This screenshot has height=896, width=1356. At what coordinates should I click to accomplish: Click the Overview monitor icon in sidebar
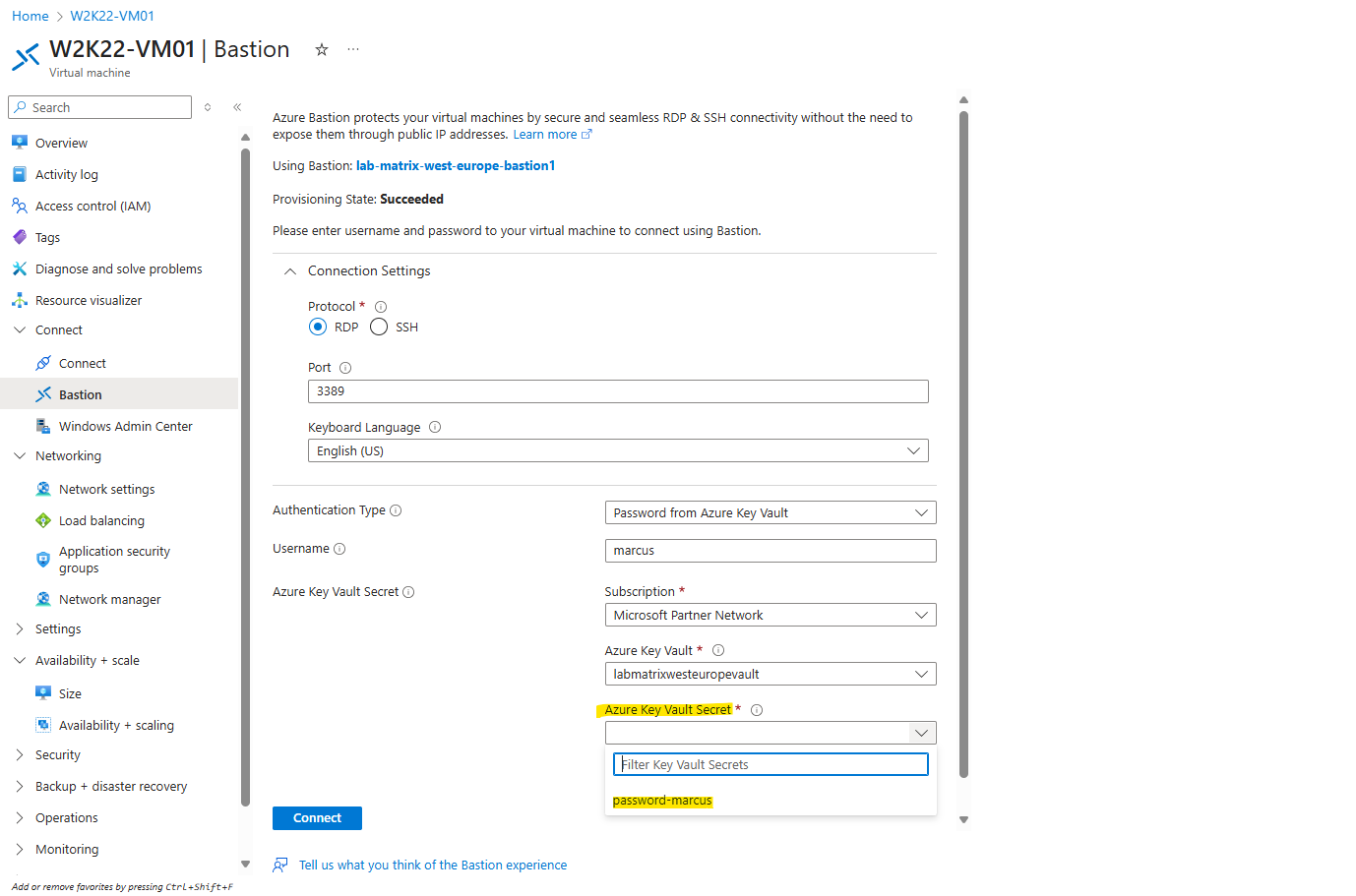coord(20,143)
